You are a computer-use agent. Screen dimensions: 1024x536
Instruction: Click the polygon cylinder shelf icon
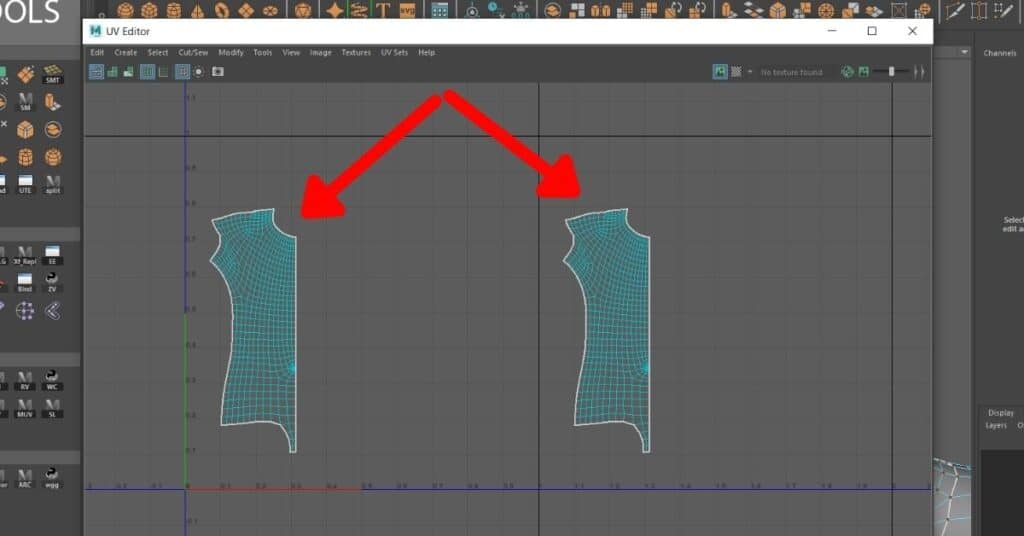click(x=174, y=10)
